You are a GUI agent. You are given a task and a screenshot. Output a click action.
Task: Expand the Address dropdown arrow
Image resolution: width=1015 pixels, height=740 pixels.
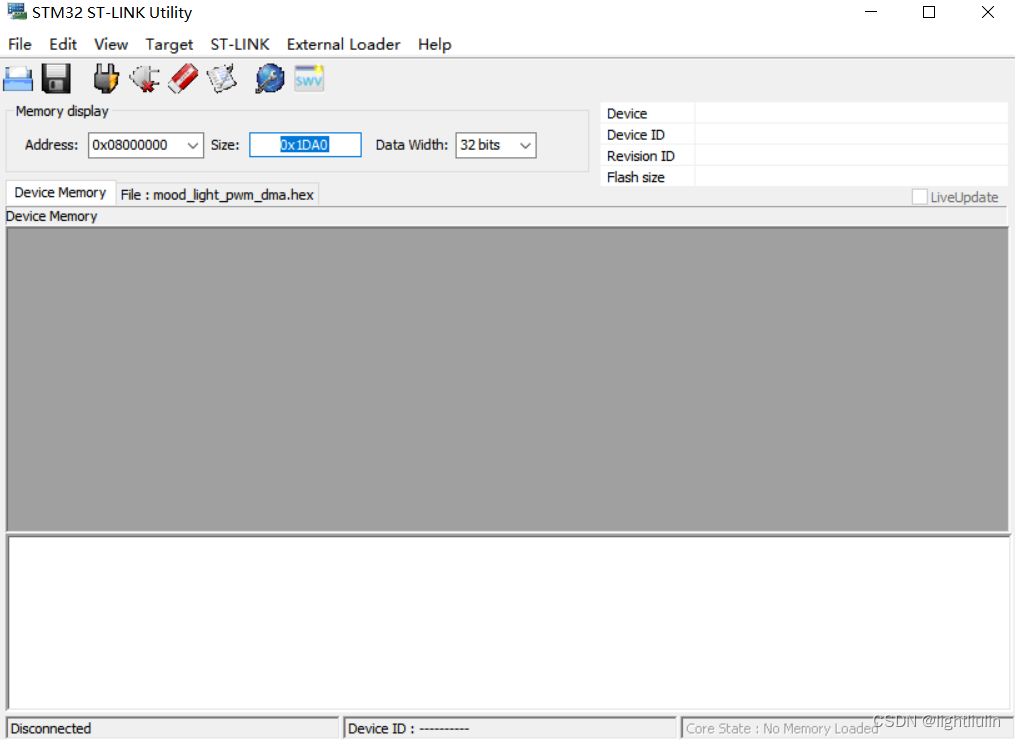point(192,146)
